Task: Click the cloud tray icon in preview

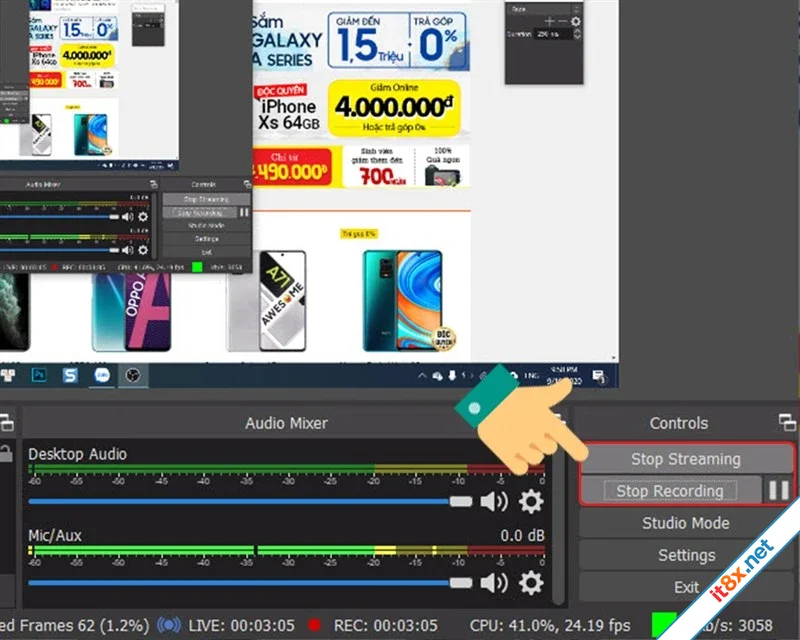Action: click(437, 376)
